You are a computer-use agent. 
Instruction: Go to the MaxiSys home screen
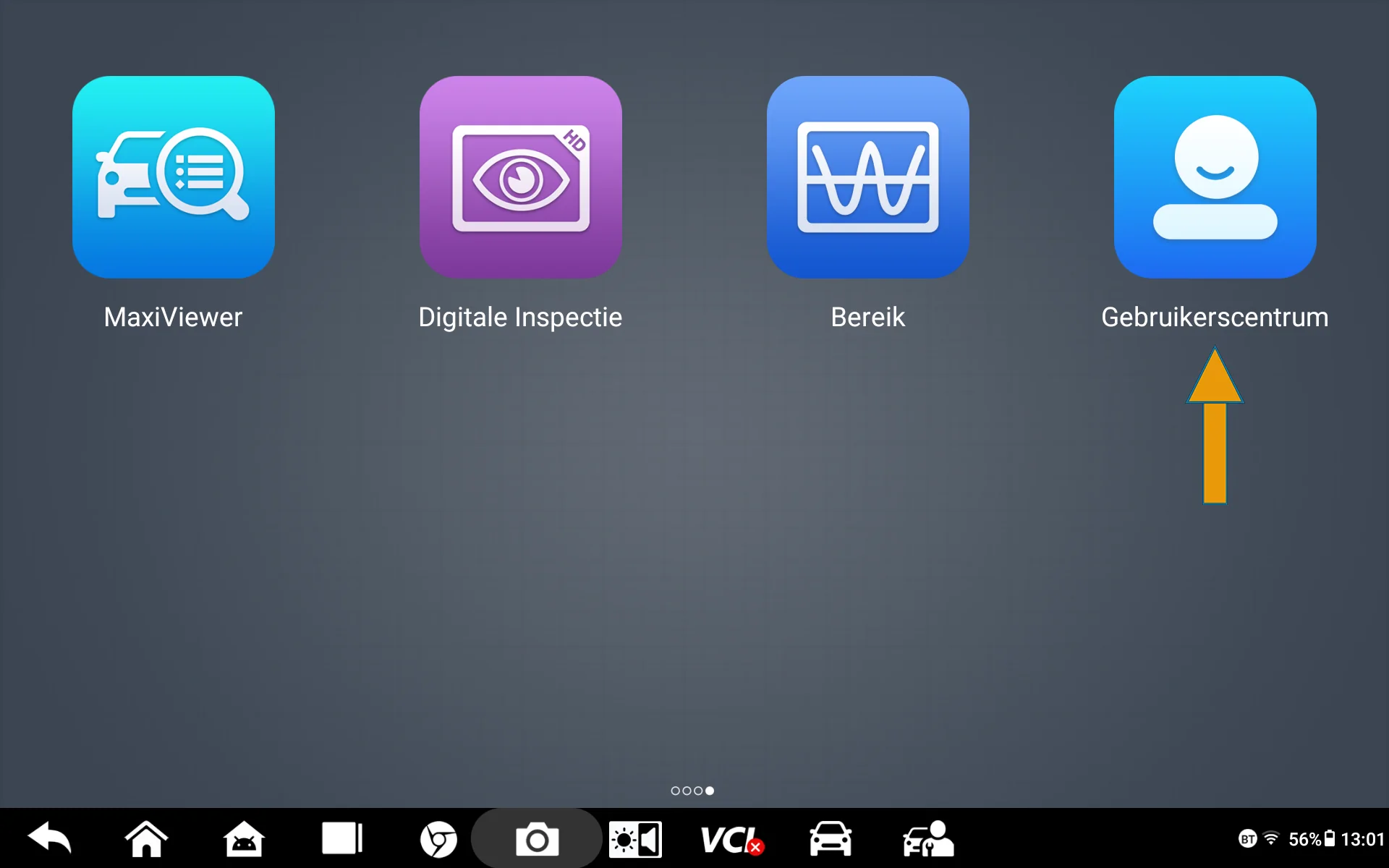(146, 838)
